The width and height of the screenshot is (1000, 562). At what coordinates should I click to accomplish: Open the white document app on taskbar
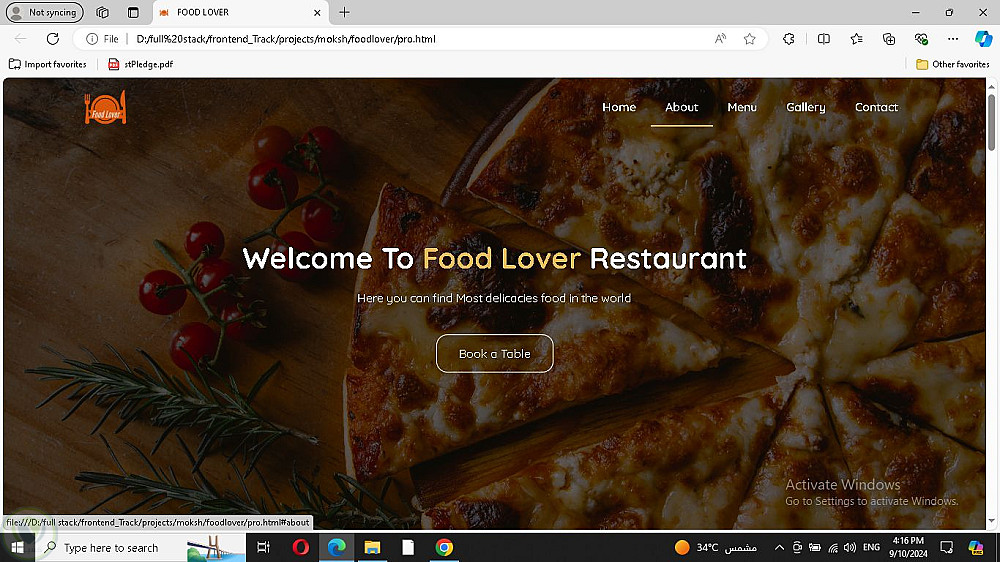pos(408,547)
